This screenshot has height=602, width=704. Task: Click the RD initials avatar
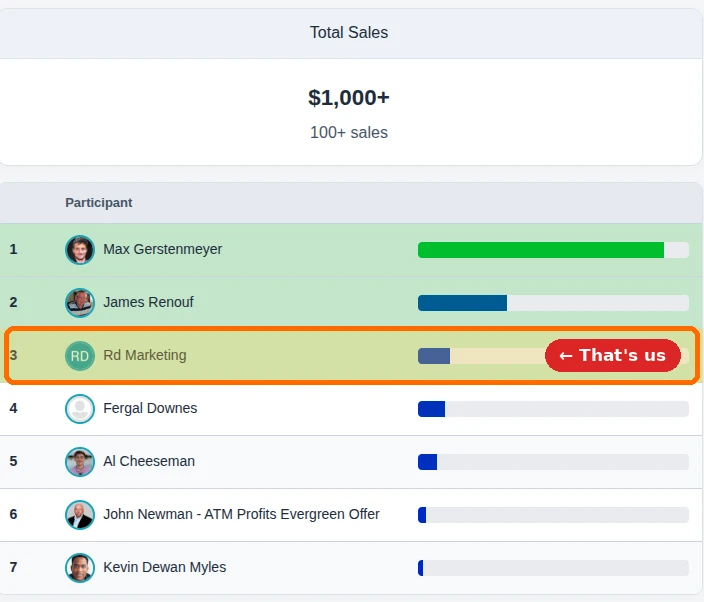pos(80,356)
